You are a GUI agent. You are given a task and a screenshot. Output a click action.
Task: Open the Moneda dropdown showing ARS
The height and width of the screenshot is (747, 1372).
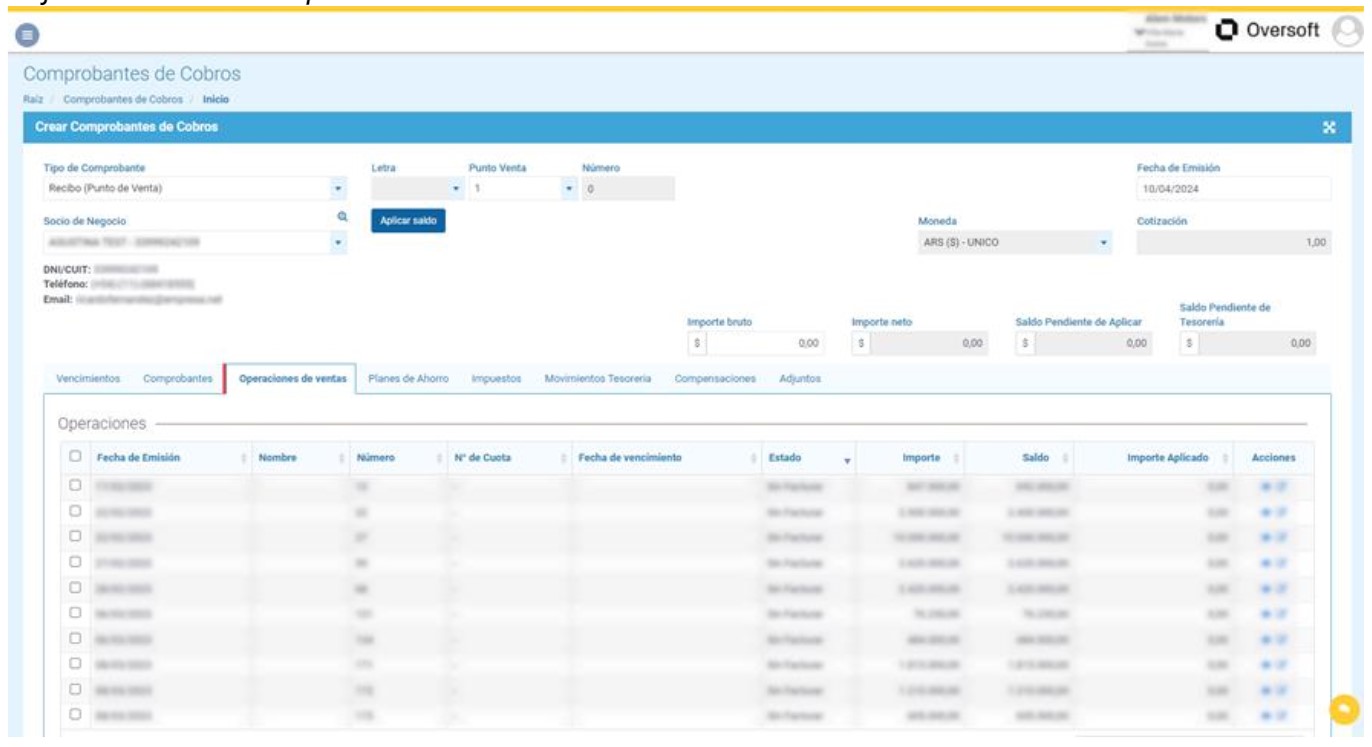point(1015,242)
